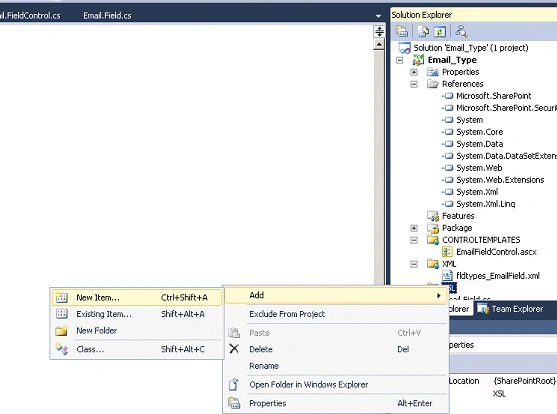This screenshot has height=414, width=557.
Task: Click the Properties toolbar icon in Solution Explorer
Action: pos(402,32)
